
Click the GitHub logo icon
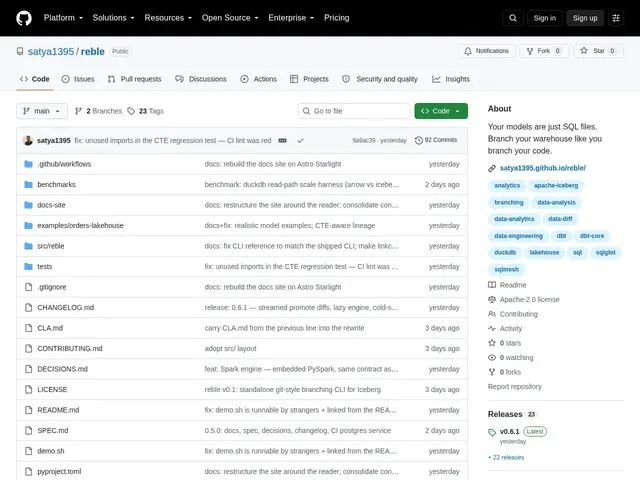24,18
